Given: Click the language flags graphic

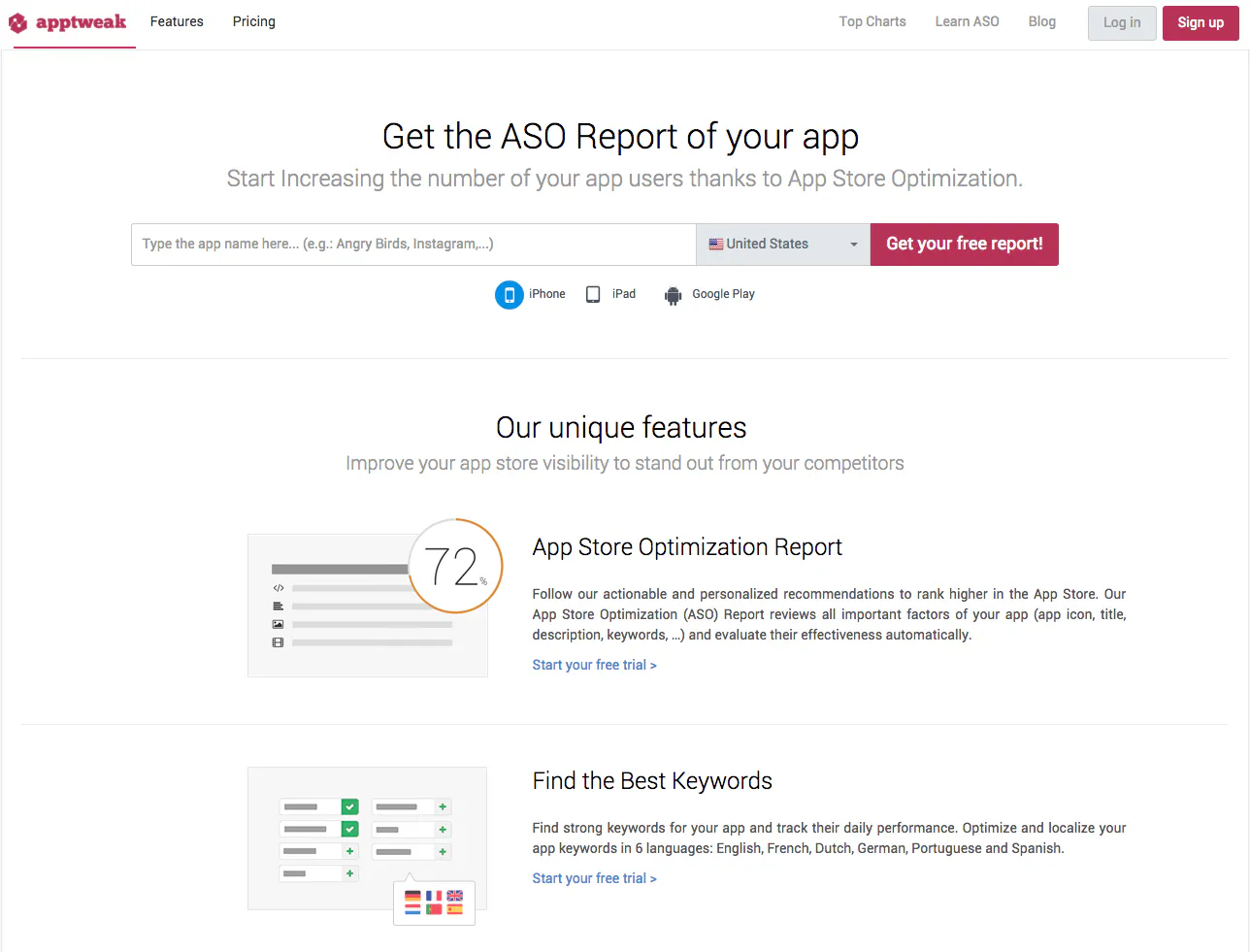Looking at the screenshot, I should (434, 903).
